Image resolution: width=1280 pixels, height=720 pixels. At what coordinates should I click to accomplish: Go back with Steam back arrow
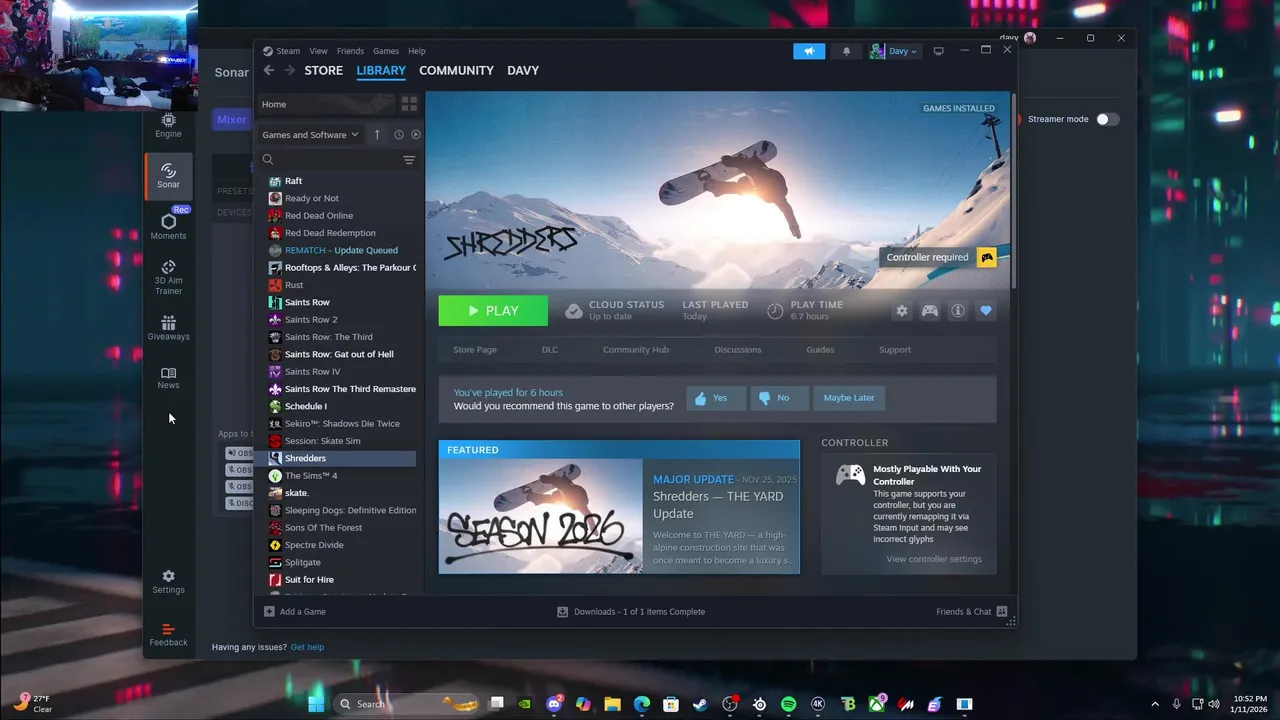click(x=268, y=70)
